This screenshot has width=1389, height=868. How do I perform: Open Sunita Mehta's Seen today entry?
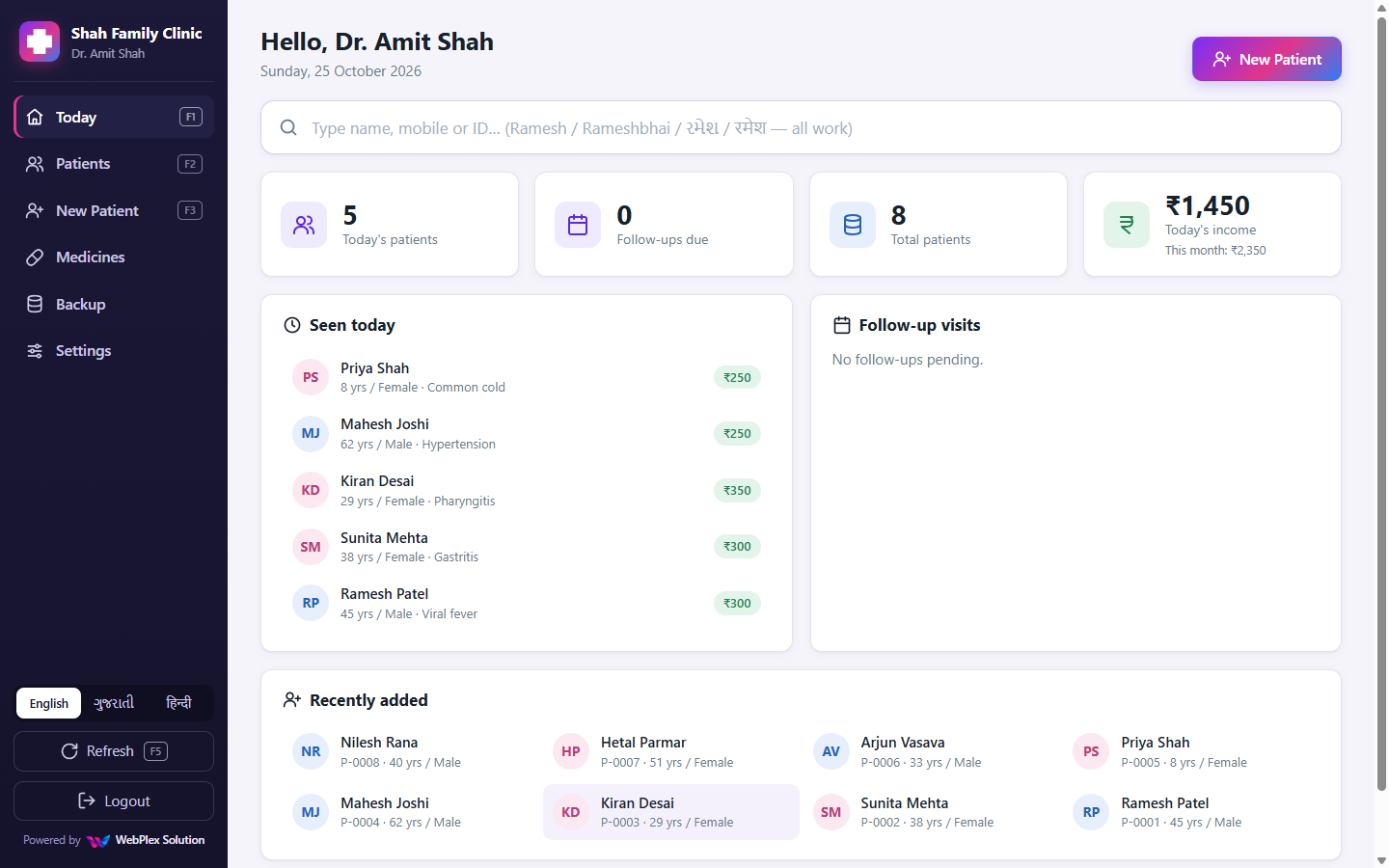click(x=527, y=547)
